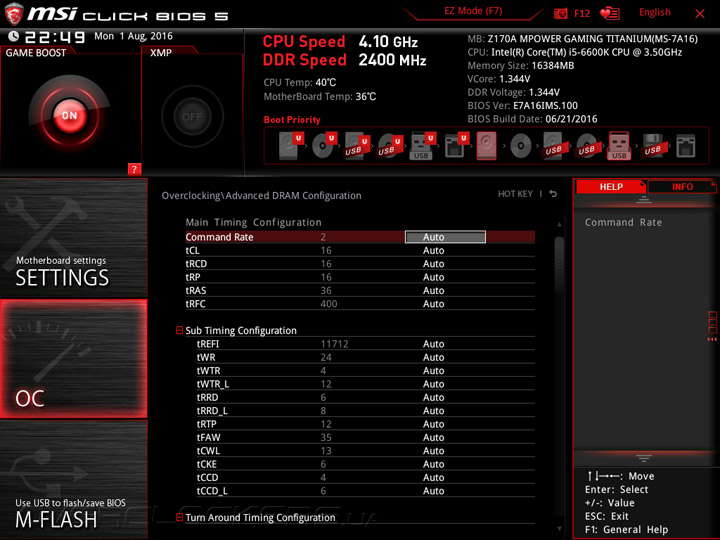
Task: Select the legacy CD/DVD boot icon without badge
Action: coord(521,146)
